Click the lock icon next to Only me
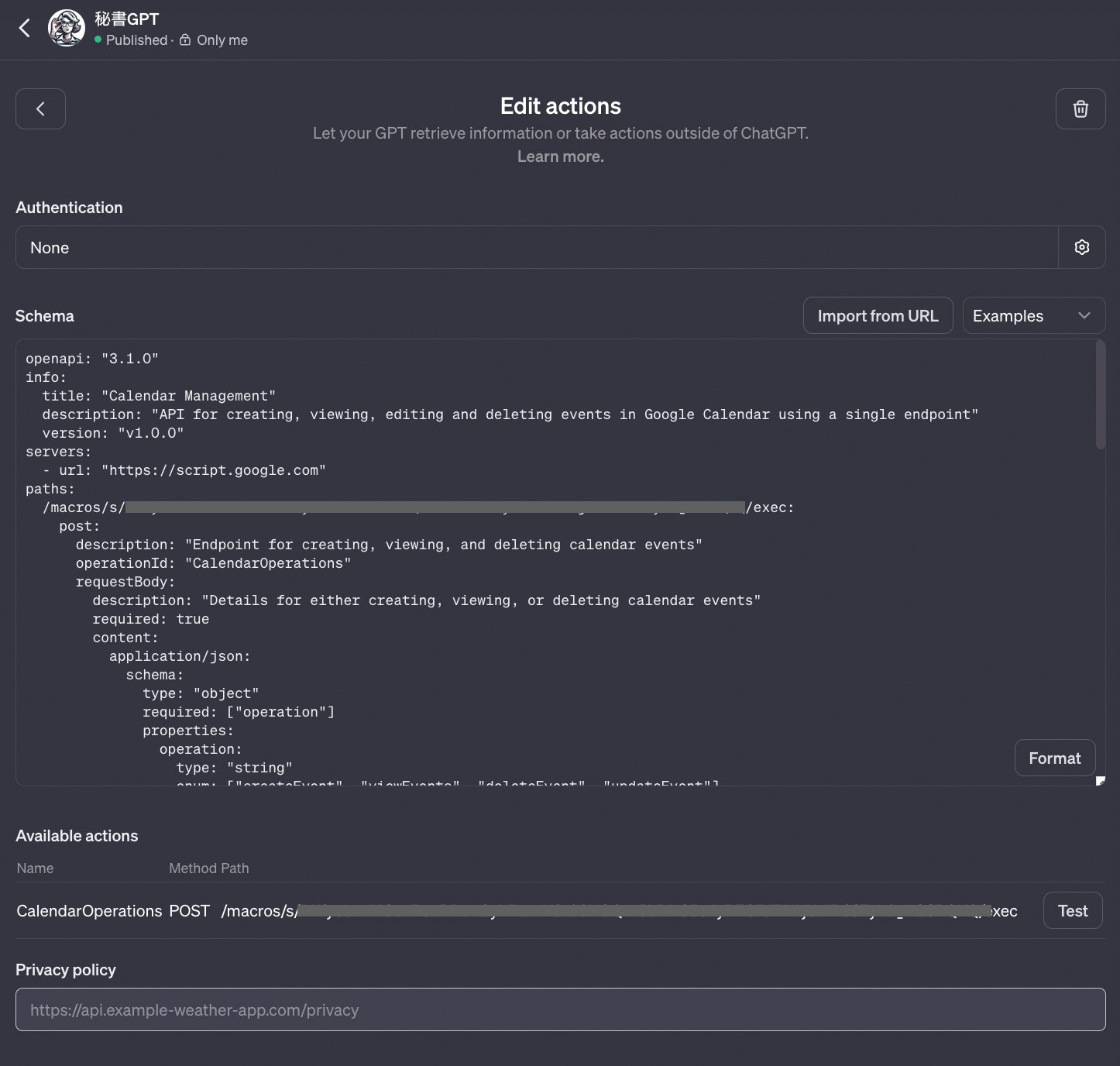The height and width of the screenshot is (1066, 1120). point(185,40)
